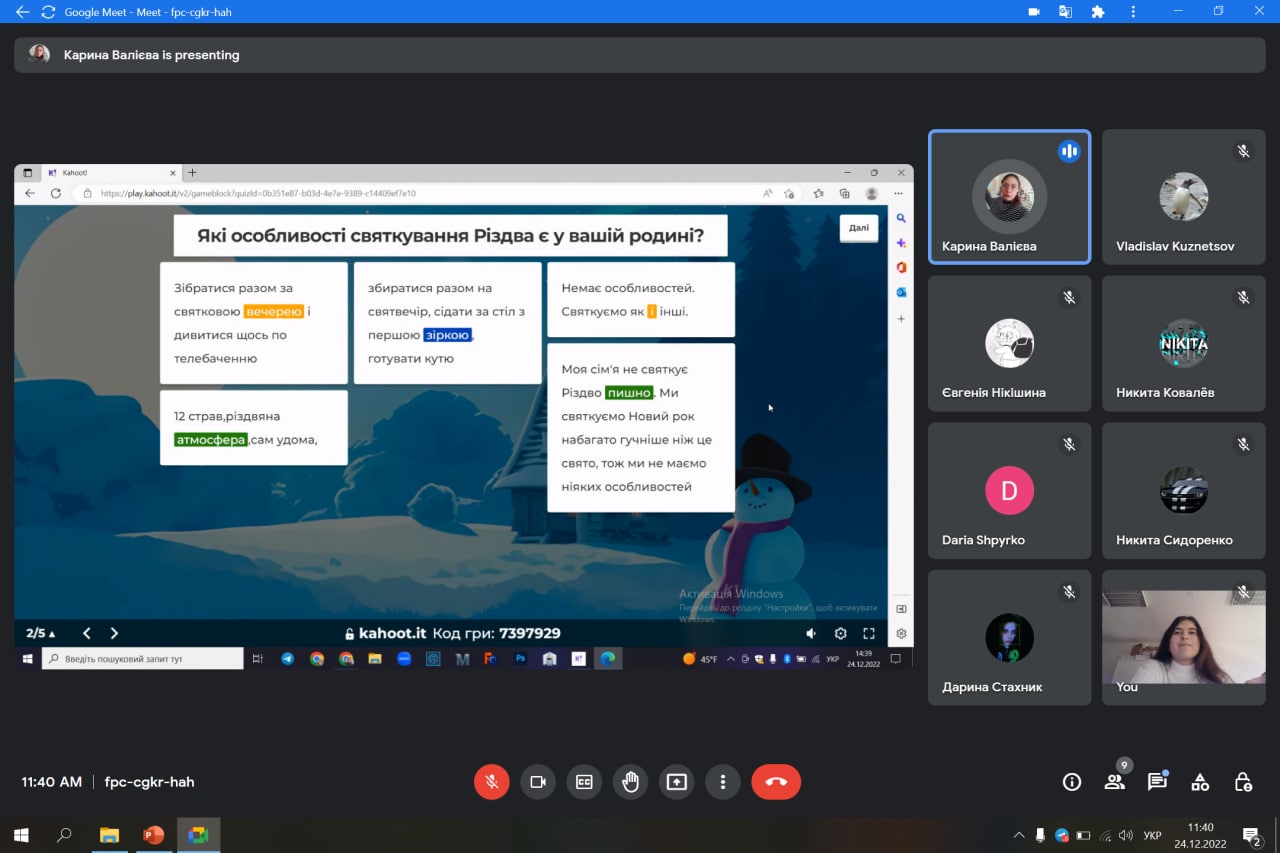Screen dimensions: 1280x853
Task: Open meeting details info icon
Action: pyautogui.click(x=1072, y=782)
